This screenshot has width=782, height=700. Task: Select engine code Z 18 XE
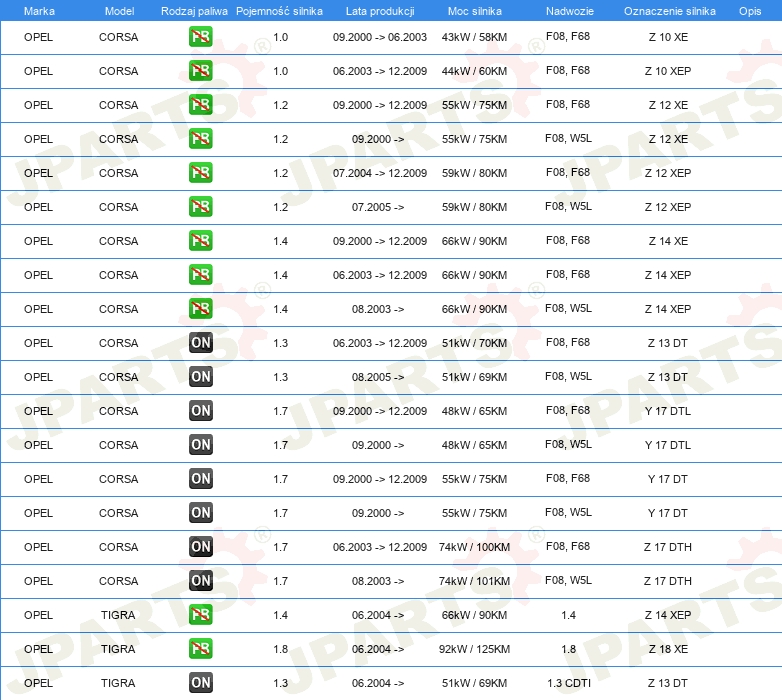pyautogui.click(x=668, y=649)
